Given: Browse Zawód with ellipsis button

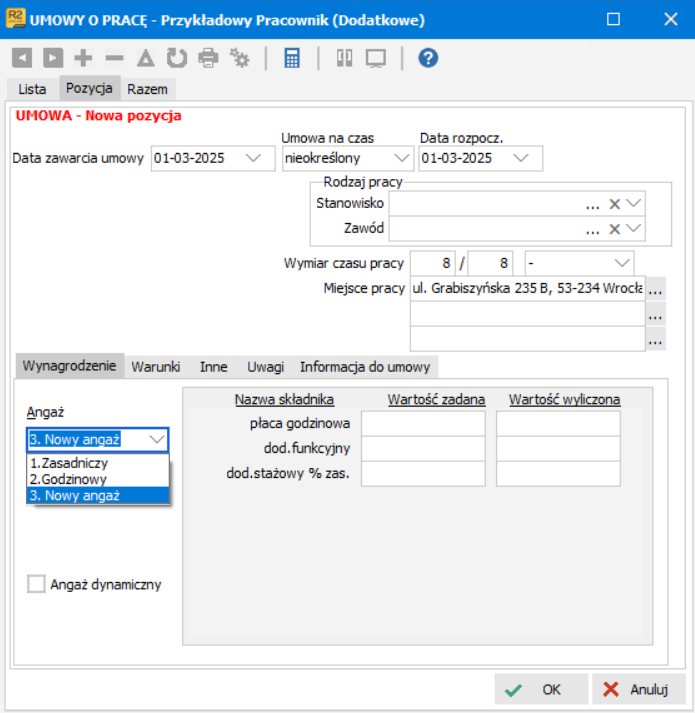Looking at the screenshot, I should tap(593, 230).
